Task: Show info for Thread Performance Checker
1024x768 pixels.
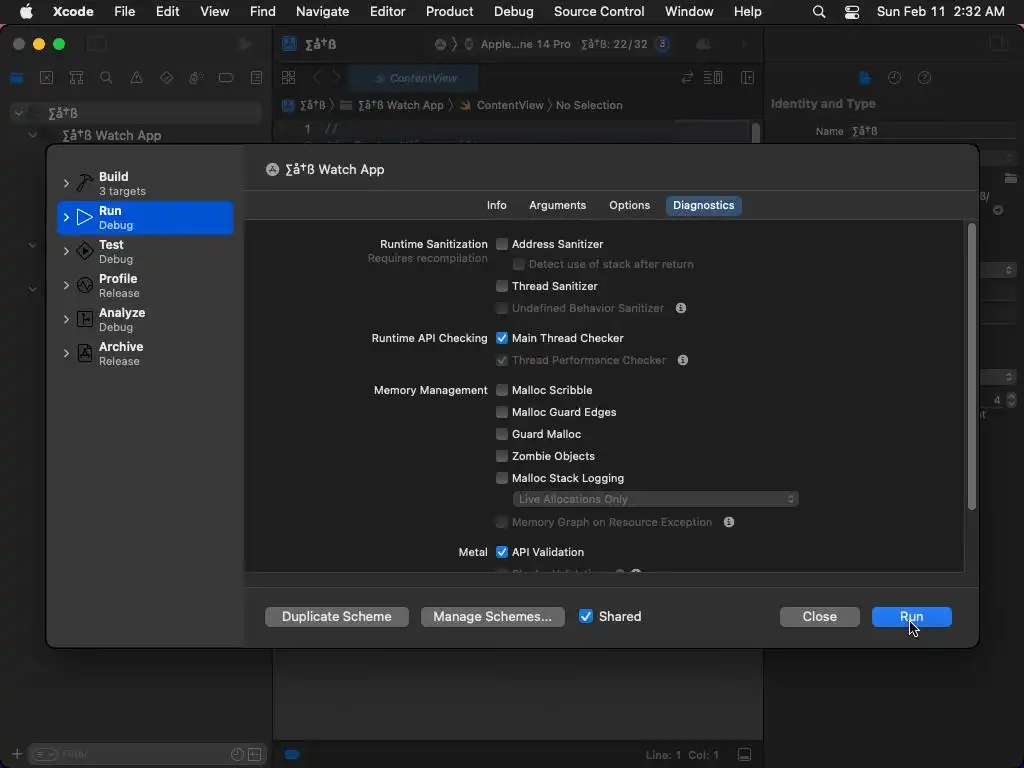Action: 682,360
